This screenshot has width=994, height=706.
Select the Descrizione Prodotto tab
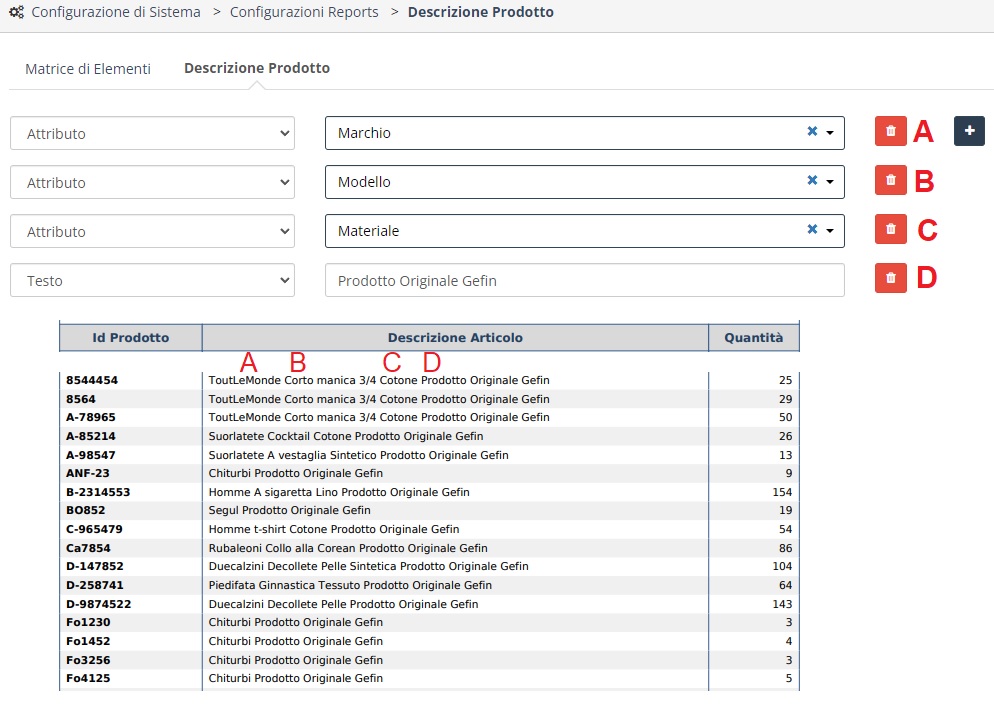pos(257,68)
